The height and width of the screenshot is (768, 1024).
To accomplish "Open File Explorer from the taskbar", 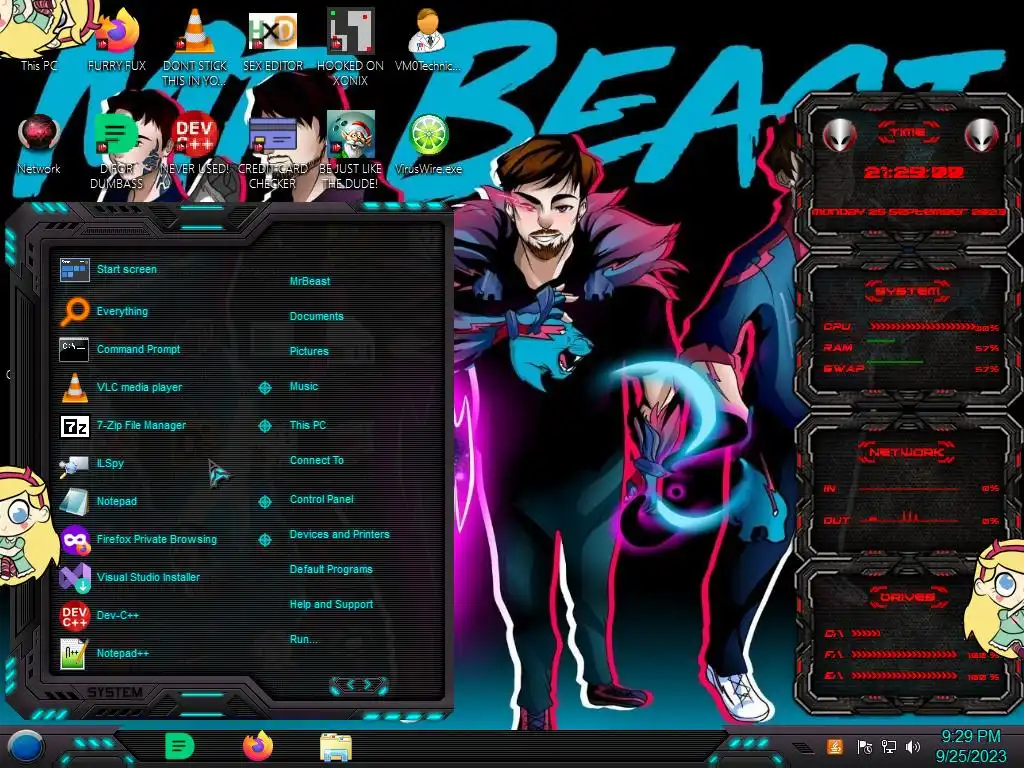I will pyautogui.click(x=336, y=747).
